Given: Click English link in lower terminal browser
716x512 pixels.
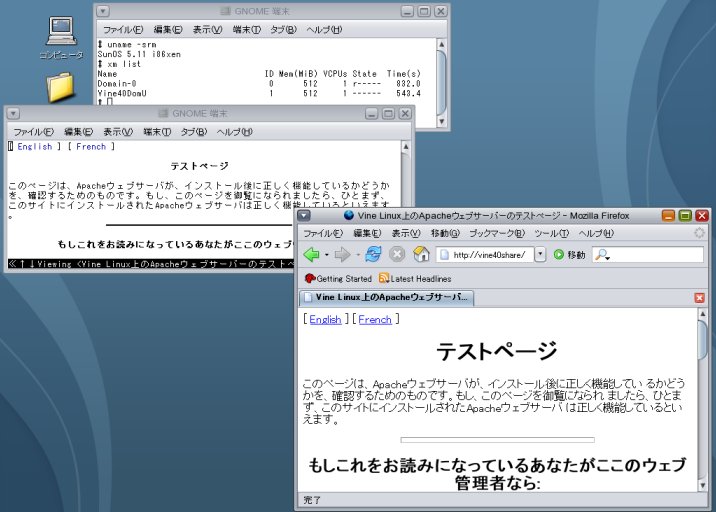Looking at the screenshot, I should pyautogui.click(x=35, y=147).
